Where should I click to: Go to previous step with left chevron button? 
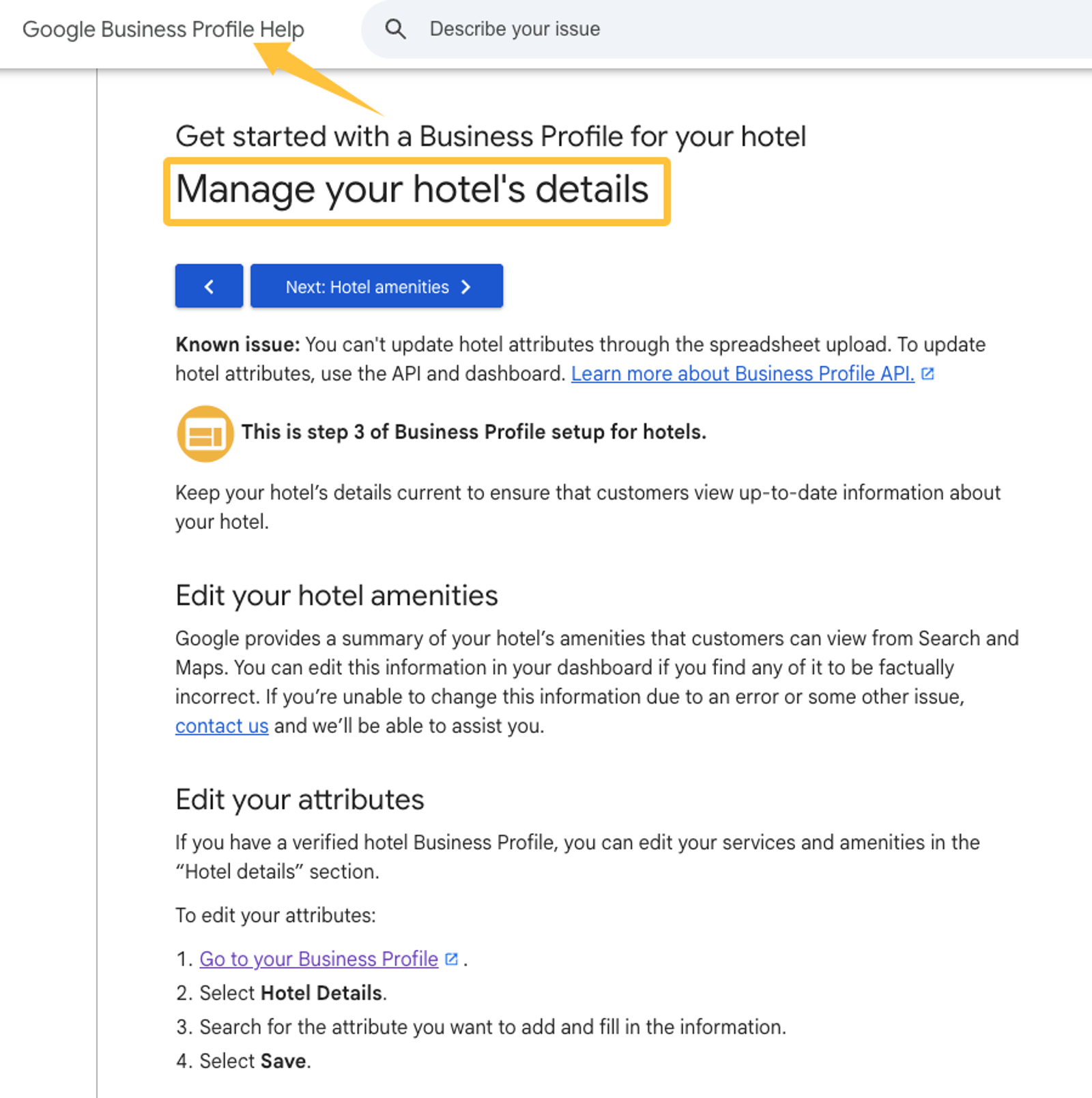point(209,286)
